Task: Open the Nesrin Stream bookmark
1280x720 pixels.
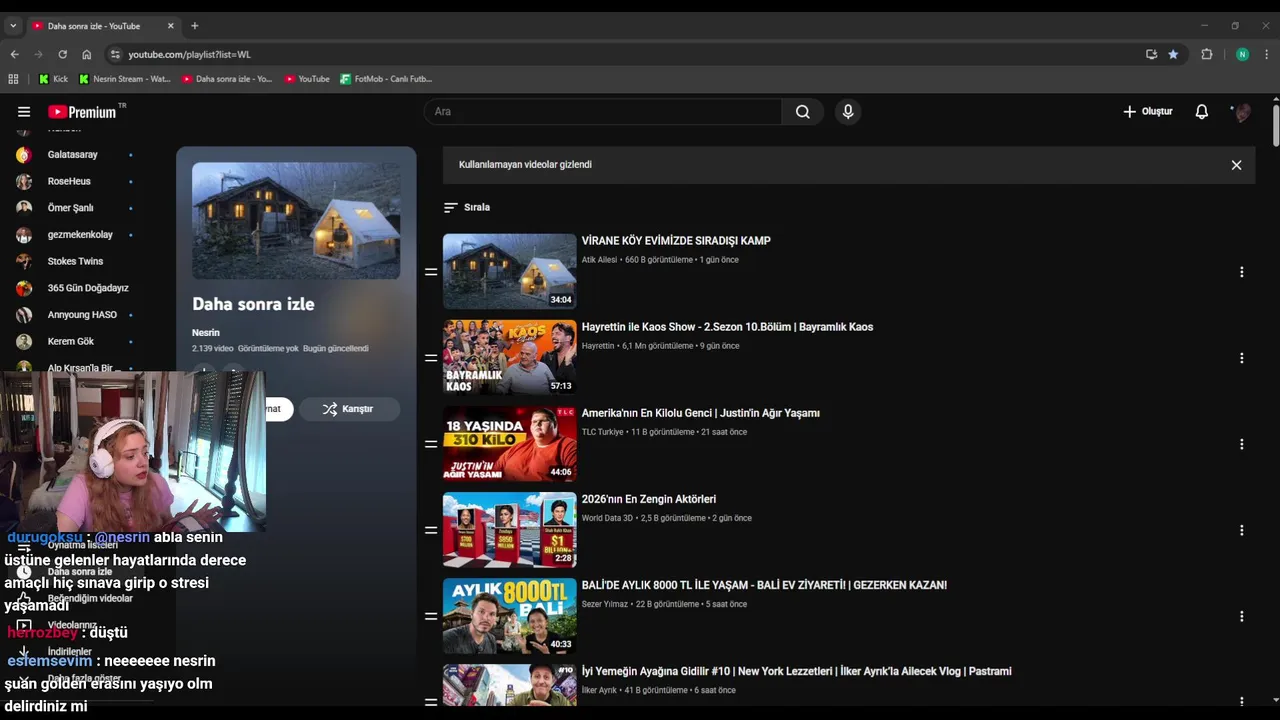Action: click(125, 79)
